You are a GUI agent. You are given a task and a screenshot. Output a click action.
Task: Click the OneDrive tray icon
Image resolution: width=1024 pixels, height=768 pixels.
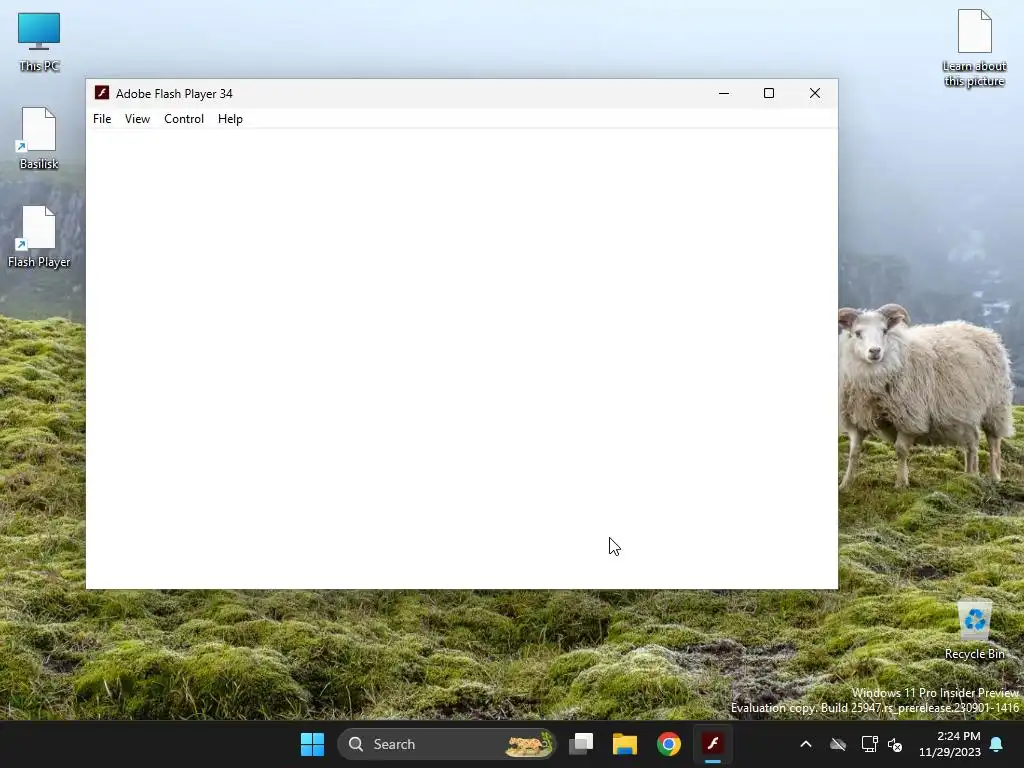coord(838,744)
